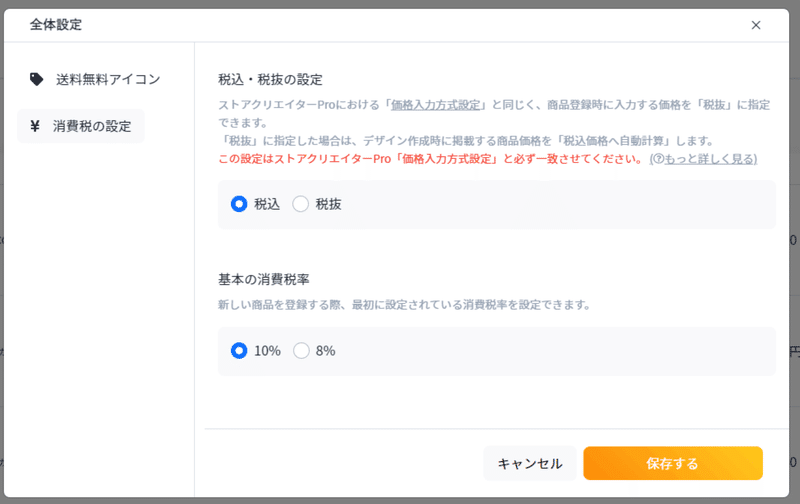This screenshot has height=504, width=800.
Task: Click the tag icon beside 送料無料アイコン
Action: click(x=36, y=79)
